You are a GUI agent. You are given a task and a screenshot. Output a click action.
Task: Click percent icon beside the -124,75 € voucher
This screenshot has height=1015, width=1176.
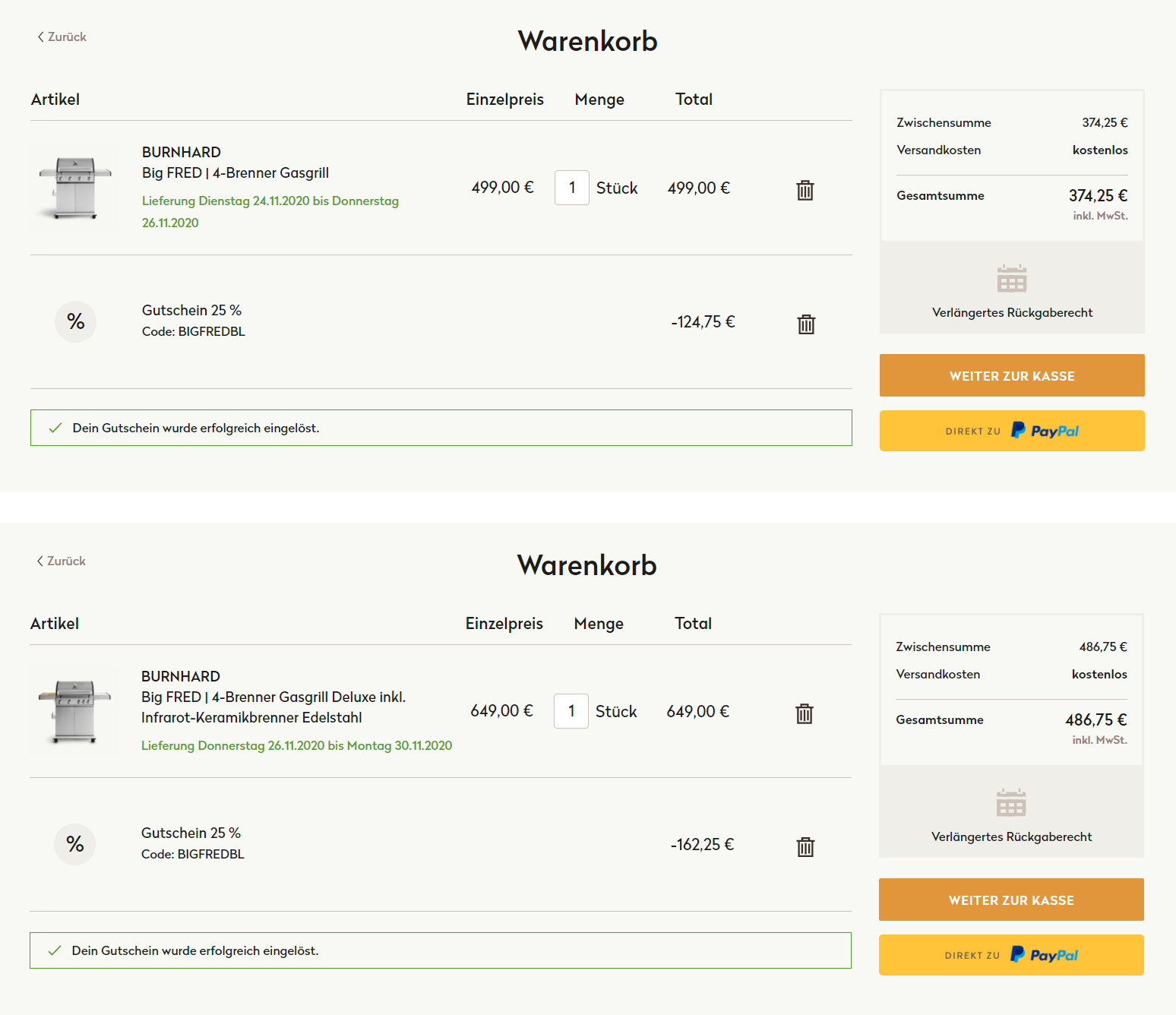[75, 321]
